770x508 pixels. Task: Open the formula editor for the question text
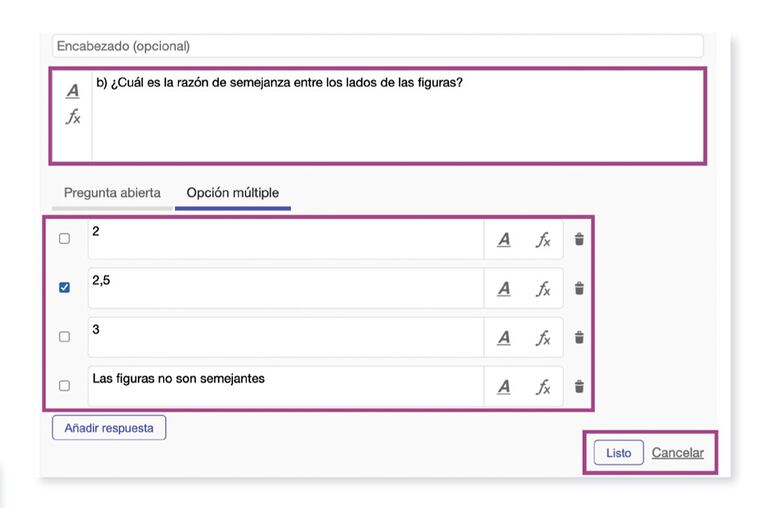pyautogui.click(x=72, y=117)
